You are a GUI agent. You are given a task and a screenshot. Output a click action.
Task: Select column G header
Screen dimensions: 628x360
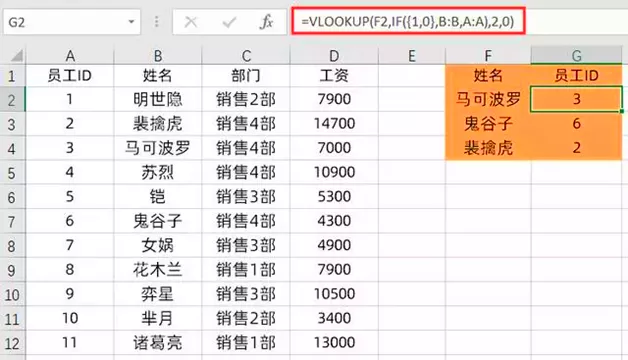(x=576, y=56)
